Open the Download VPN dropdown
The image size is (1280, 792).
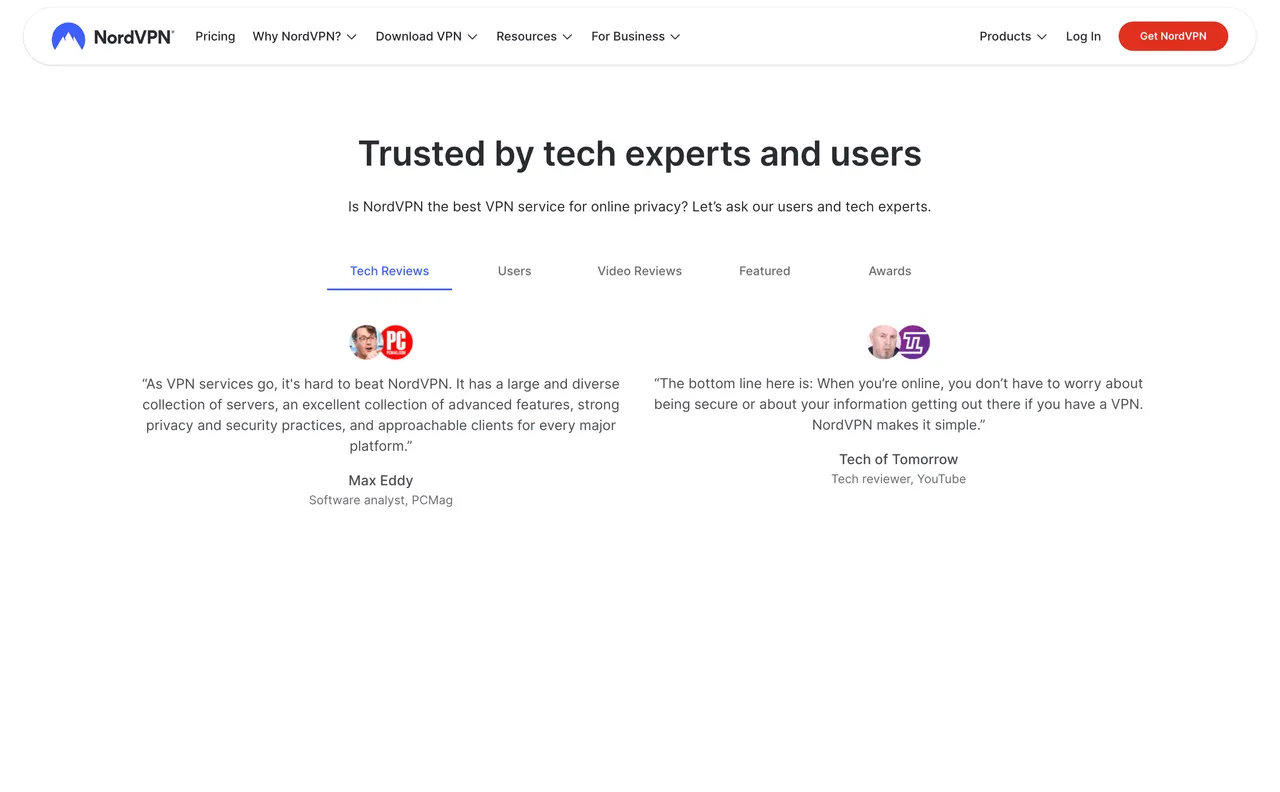click(426, 37)
